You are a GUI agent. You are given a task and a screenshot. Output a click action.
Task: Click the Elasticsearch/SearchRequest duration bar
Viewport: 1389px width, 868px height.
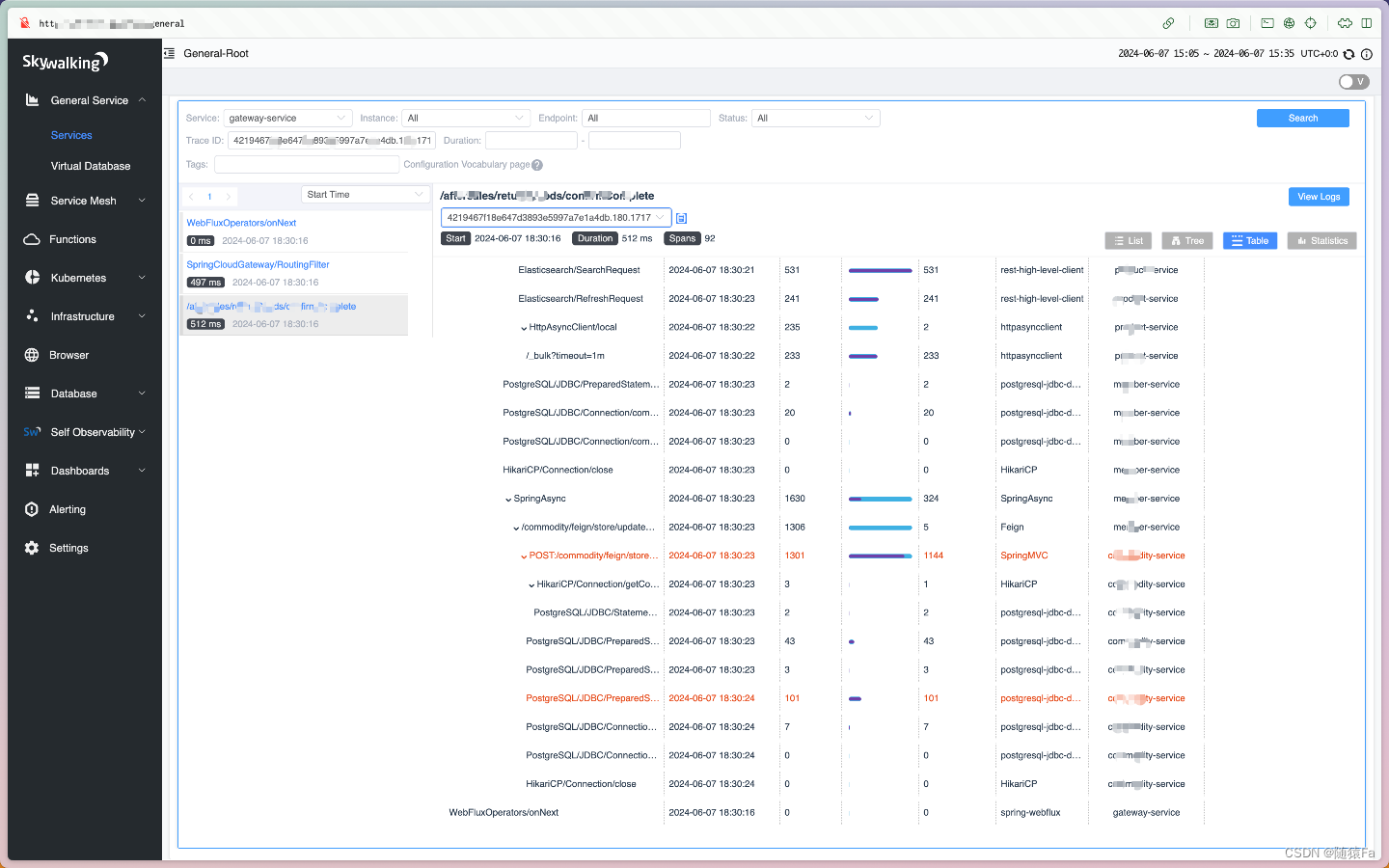(x=880, y=271)
